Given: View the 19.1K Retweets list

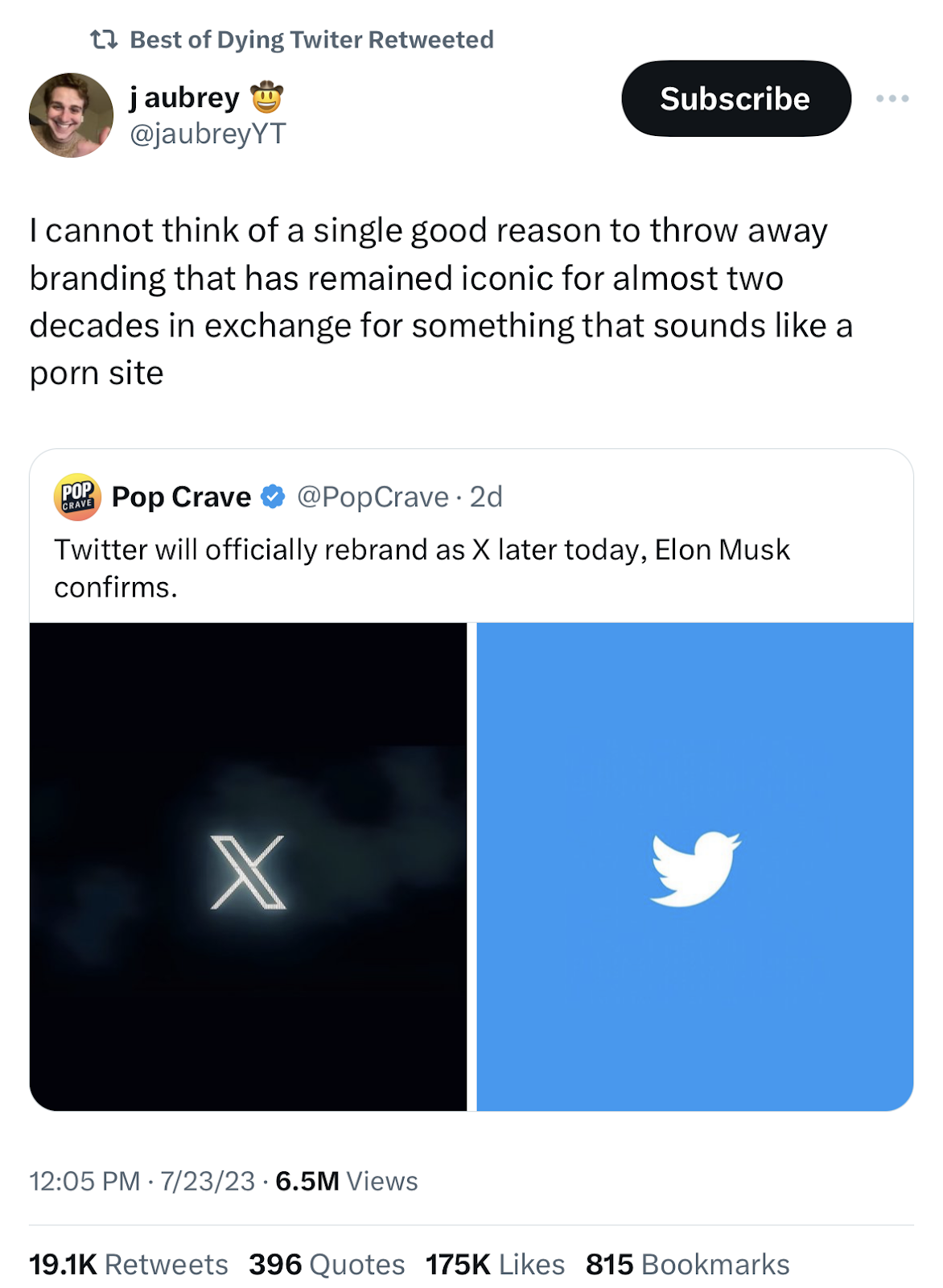Looking at the screenshot, I should [129, 1264].
